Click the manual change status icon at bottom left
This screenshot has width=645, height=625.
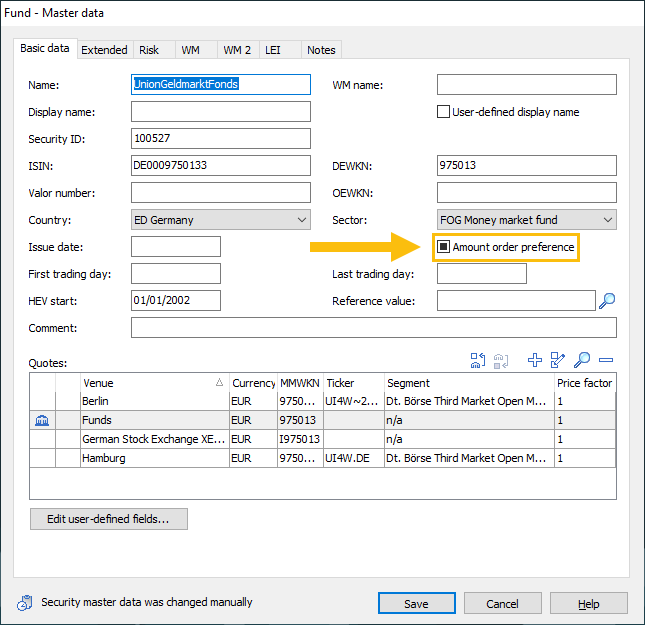[25, 603]
